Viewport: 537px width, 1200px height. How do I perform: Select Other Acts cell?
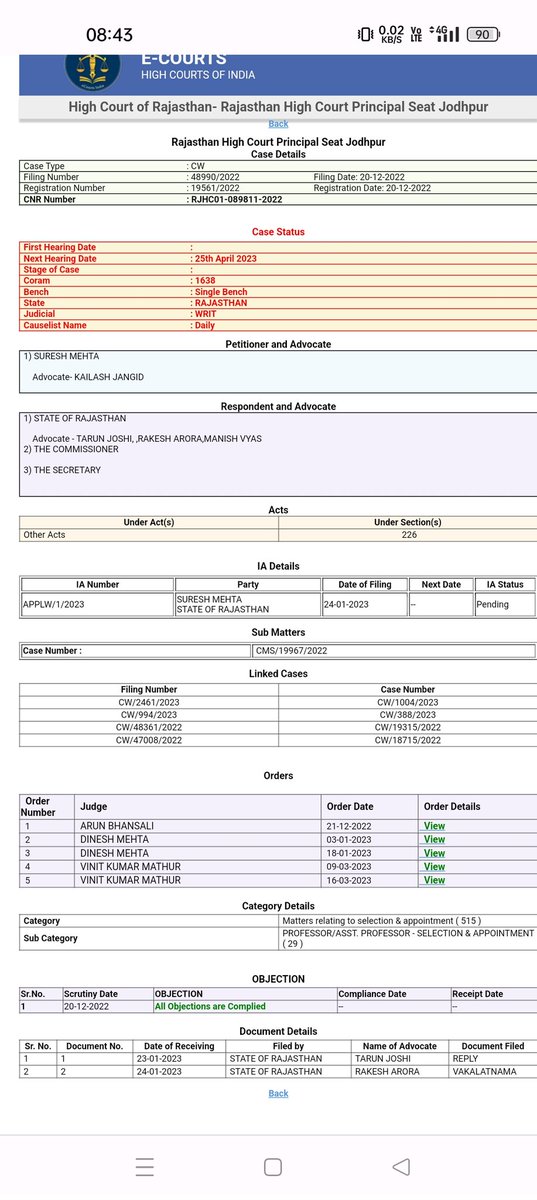click(149, 535)
